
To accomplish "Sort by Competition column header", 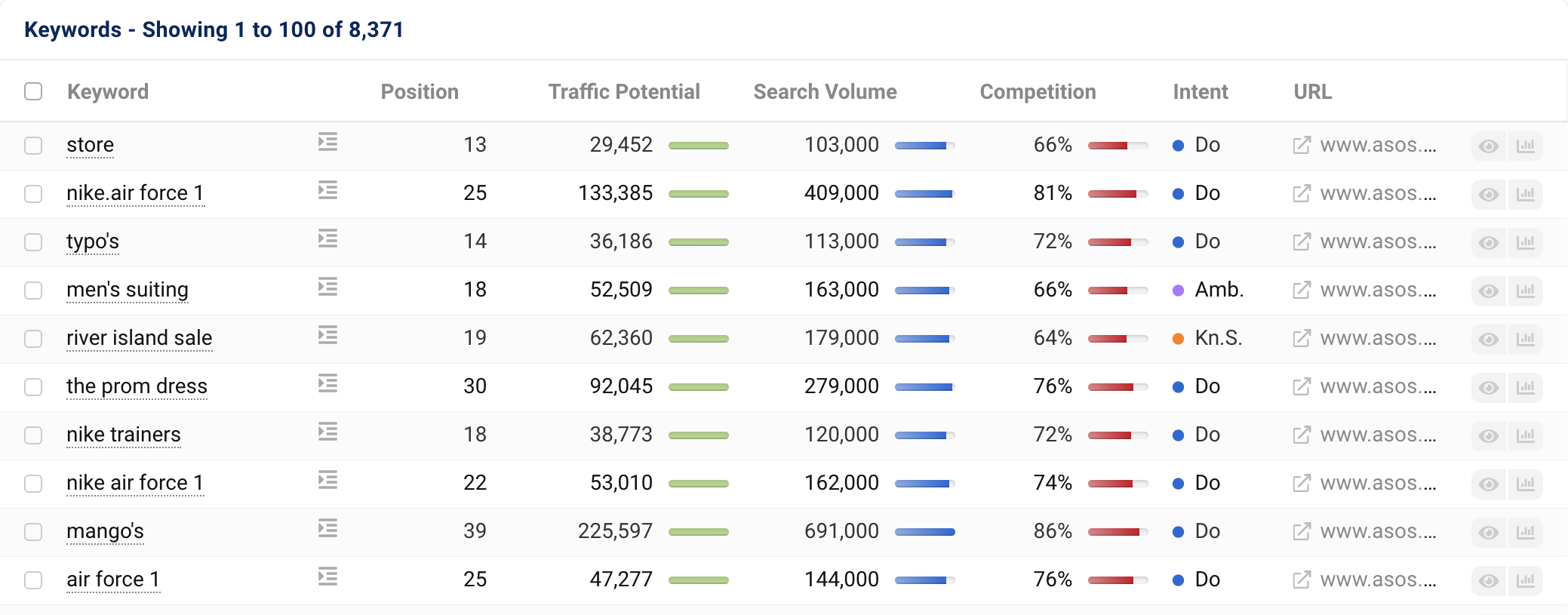I will [1038, 91].
